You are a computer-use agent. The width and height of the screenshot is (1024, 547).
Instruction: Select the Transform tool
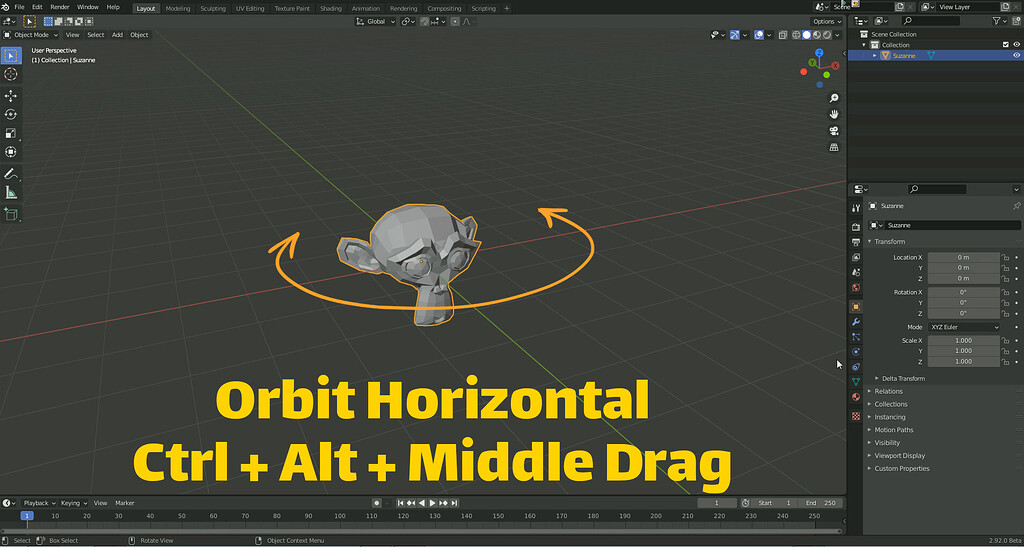point(10,152)
